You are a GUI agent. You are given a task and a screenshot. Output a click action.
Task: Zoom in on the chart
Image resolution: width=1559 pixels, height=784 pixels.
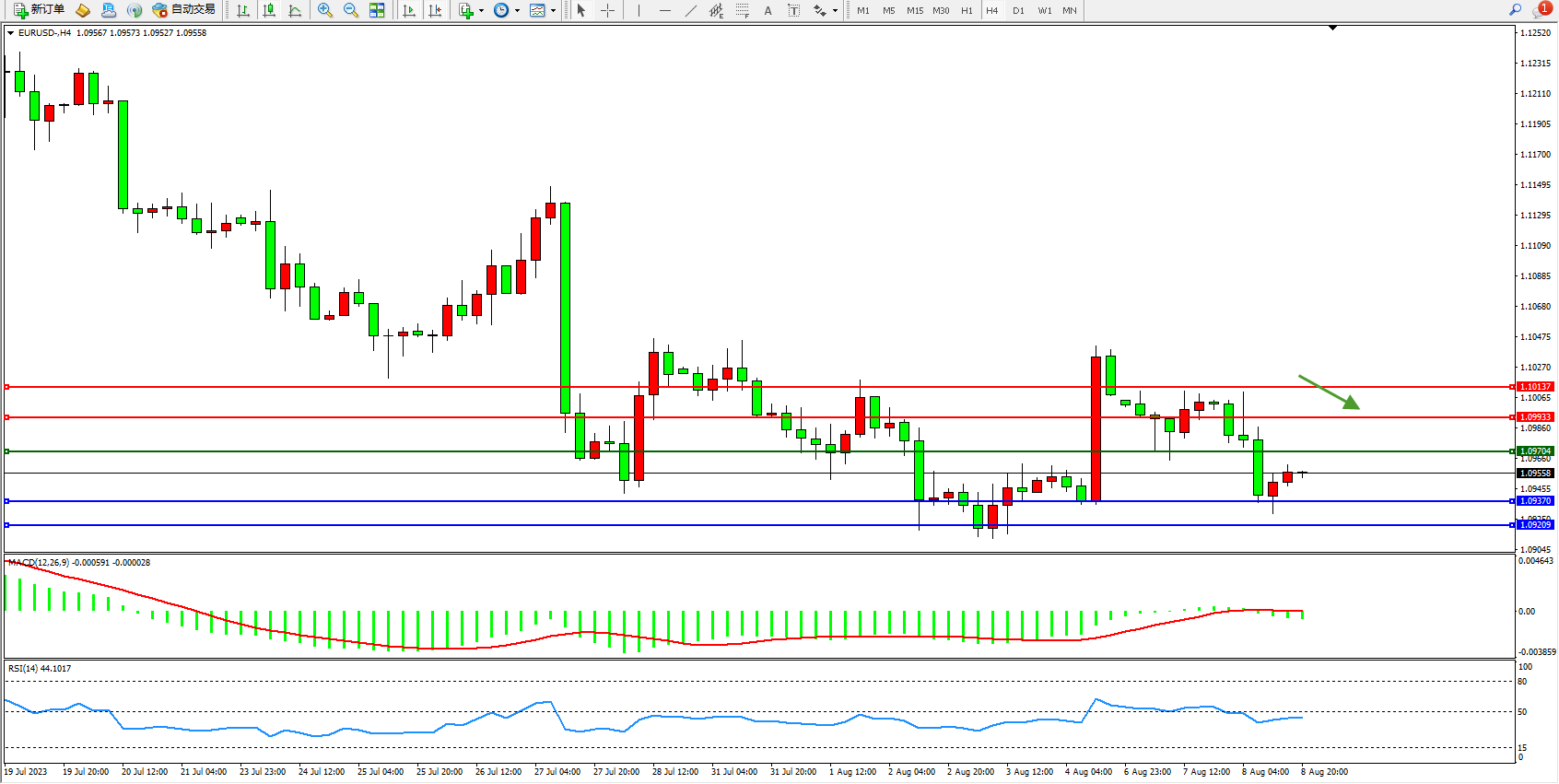coord(325,10)
